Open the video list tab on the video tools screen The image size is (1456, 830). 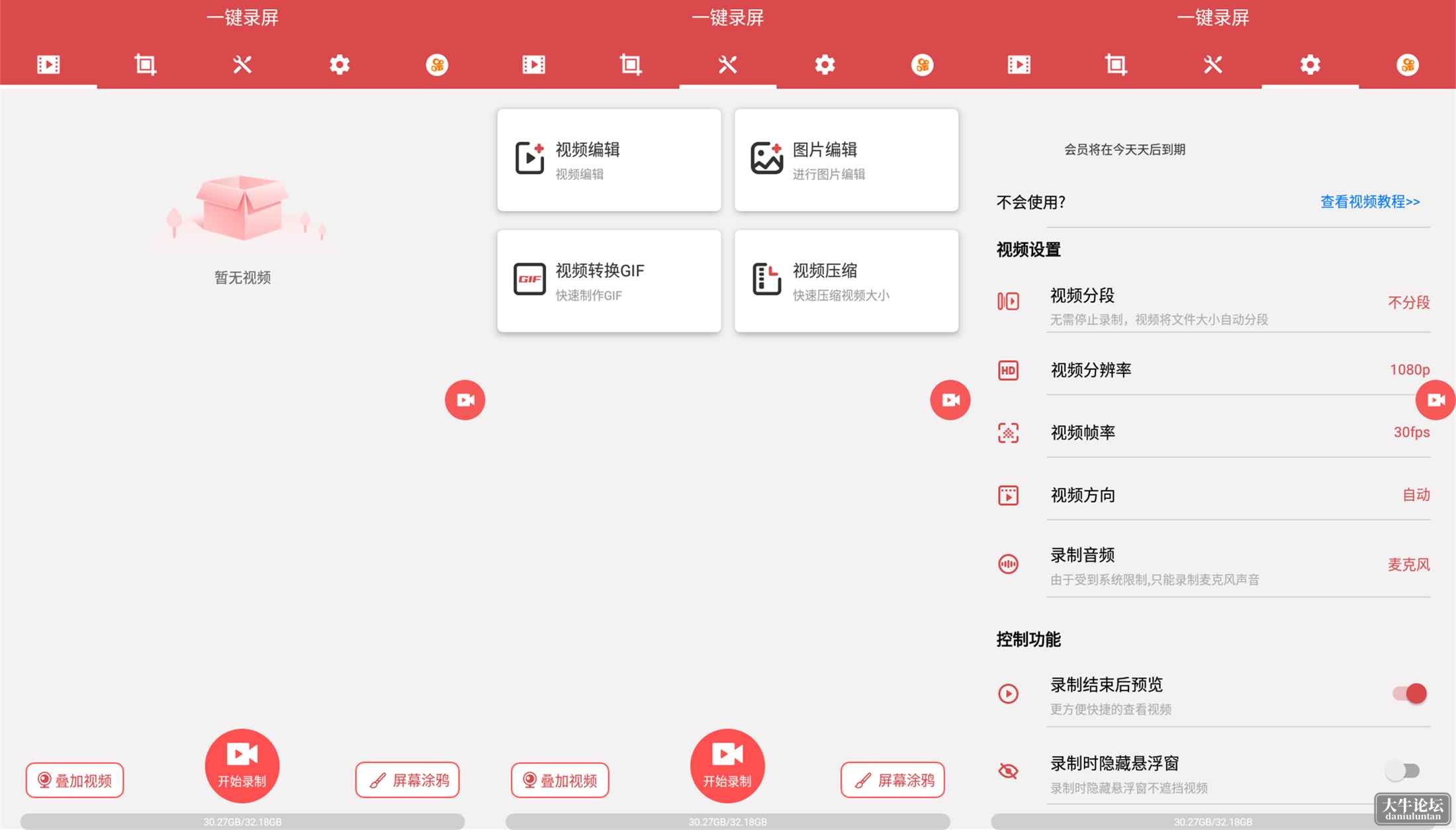533,65
